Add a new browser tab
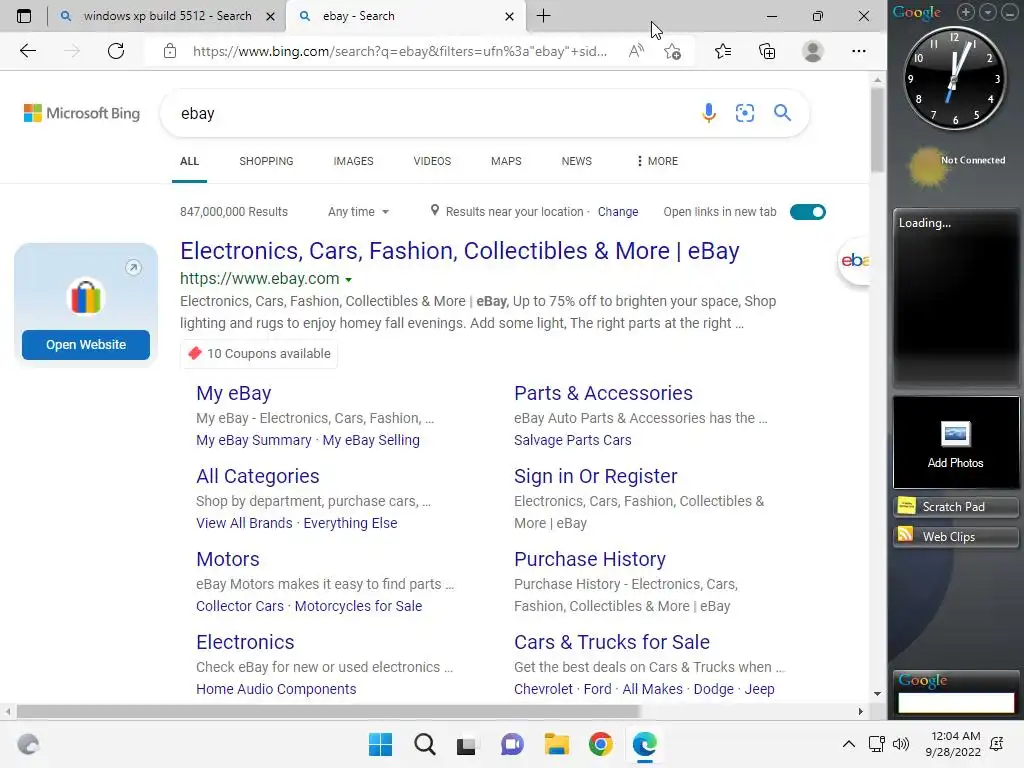Viewport: 1024px width, 768px height. (543, 16)
